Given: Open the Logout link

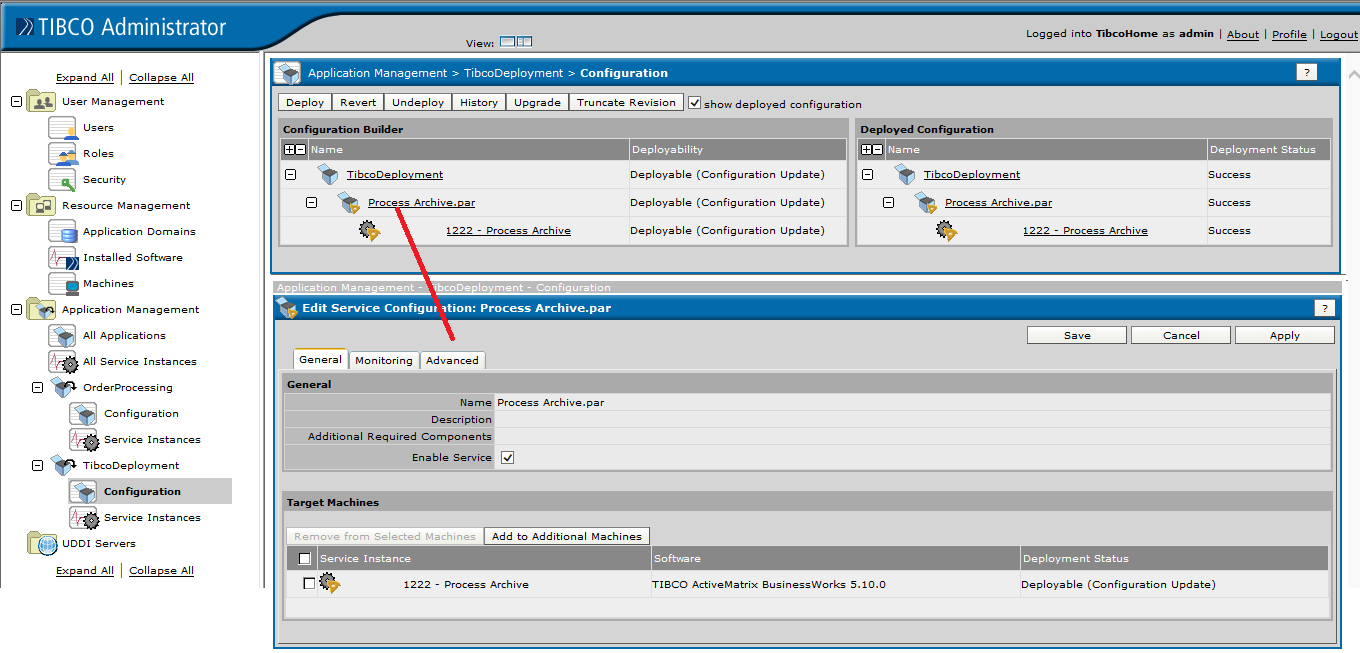Looking at the screenshot, I should (1339, 33).
